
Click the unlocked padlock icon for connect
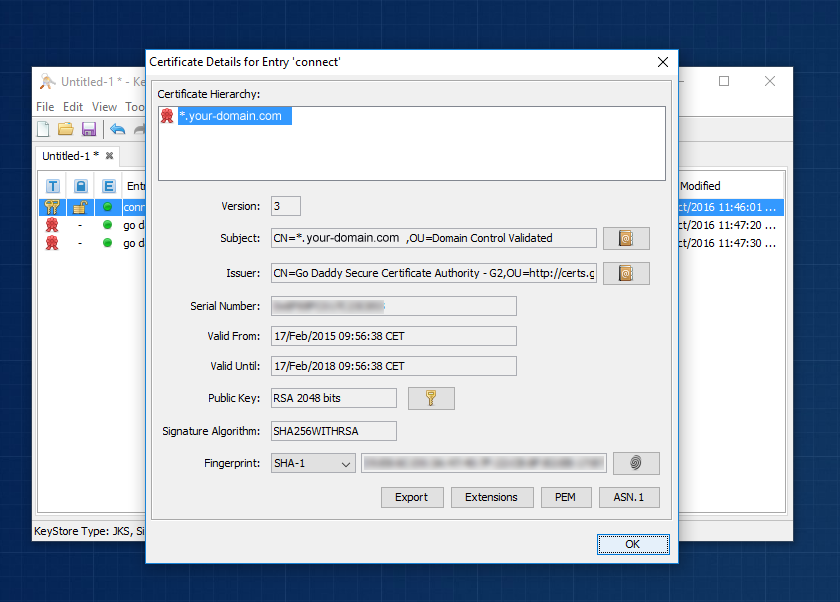point(81,207)
